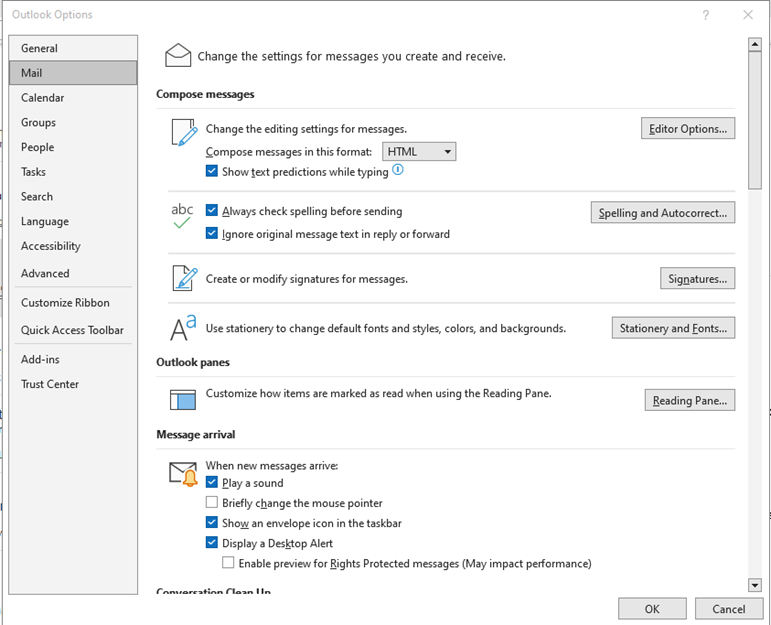Screen dimensions: 771x625
Task: Click the scrollbar down arrow
Action: tap(754, 585)
